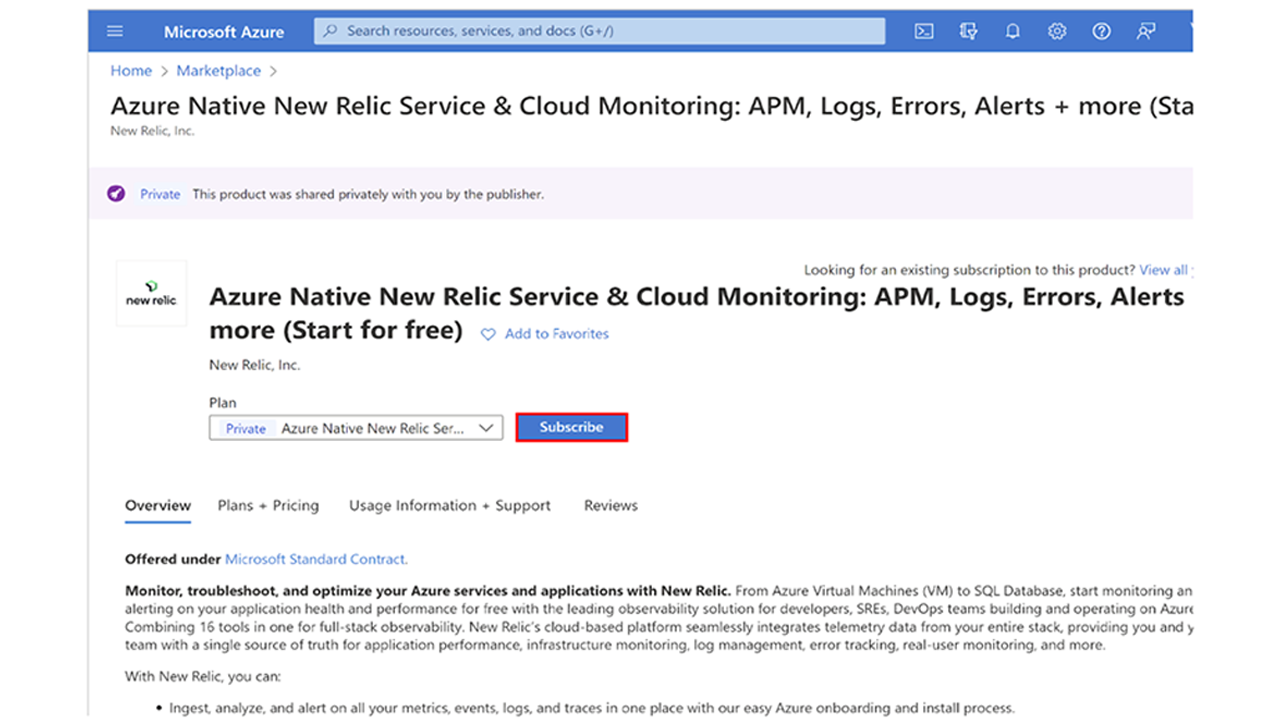Image resolution: width=1280 pixels, height=720 pixels.
Task: Focus the Search resources, services, and docs box
Action: point(600,31)
